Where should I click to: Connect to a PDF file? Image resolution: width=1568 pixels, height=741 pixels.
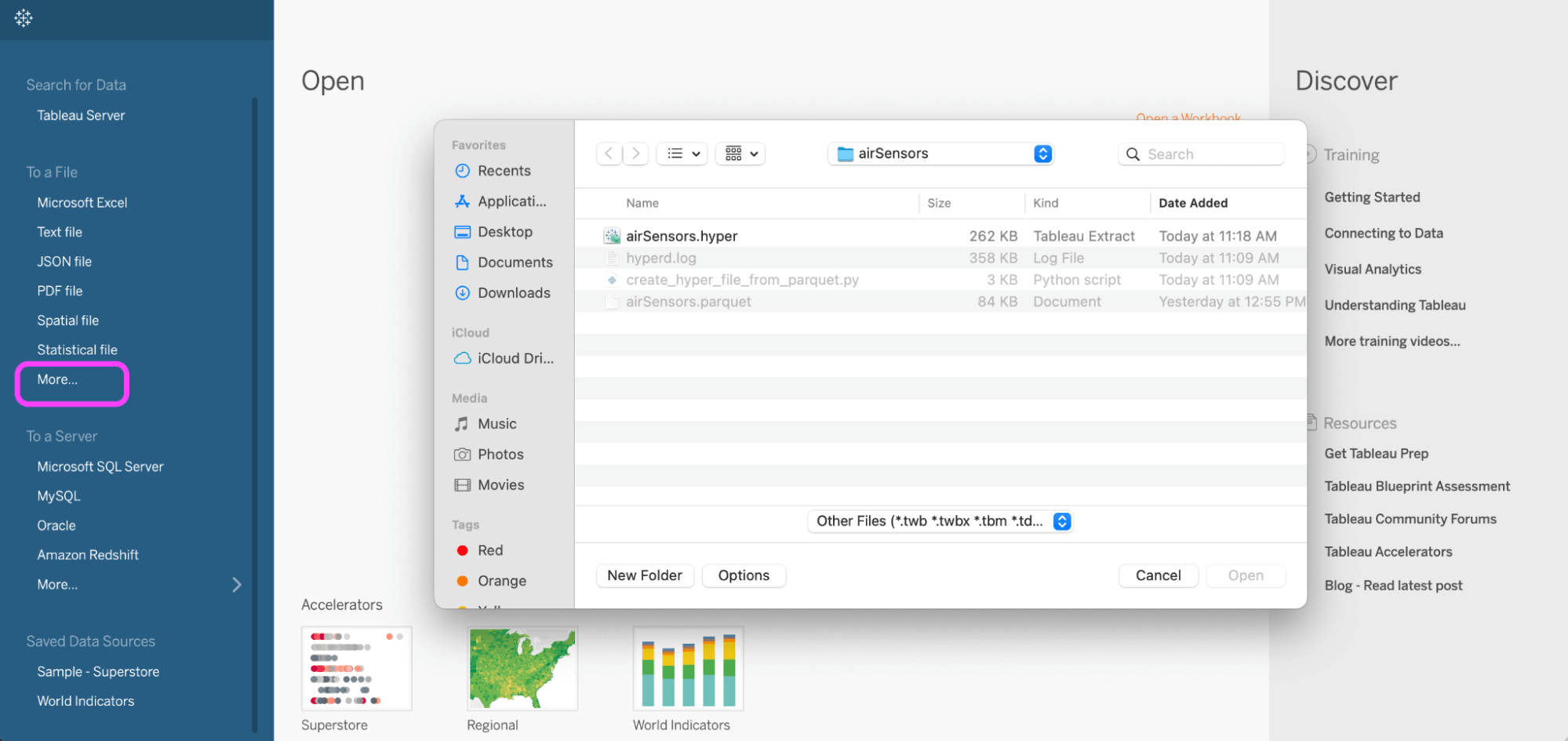point(60,291)
